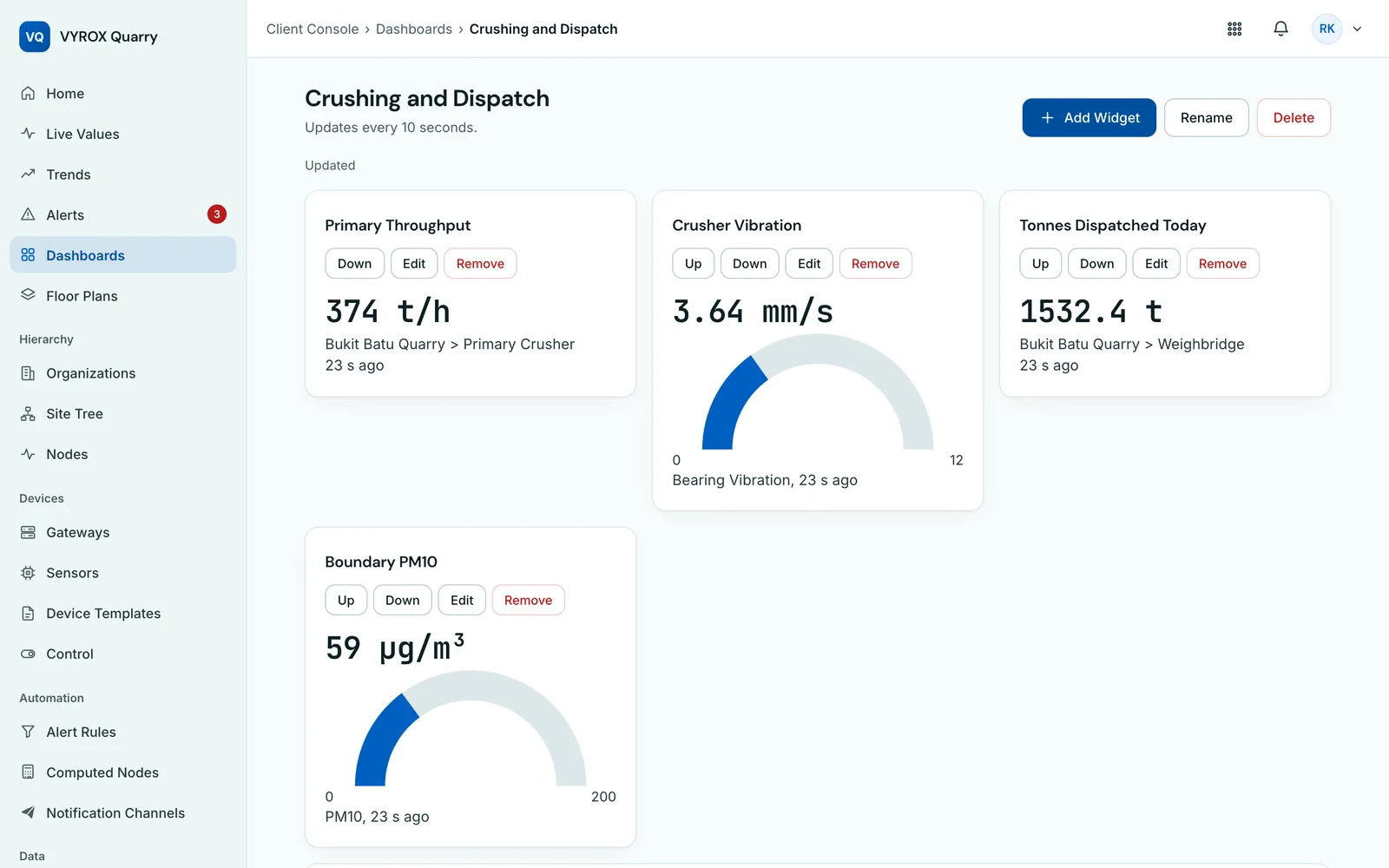
Task: Click the Gateways server icon
Action: [28, 532]
